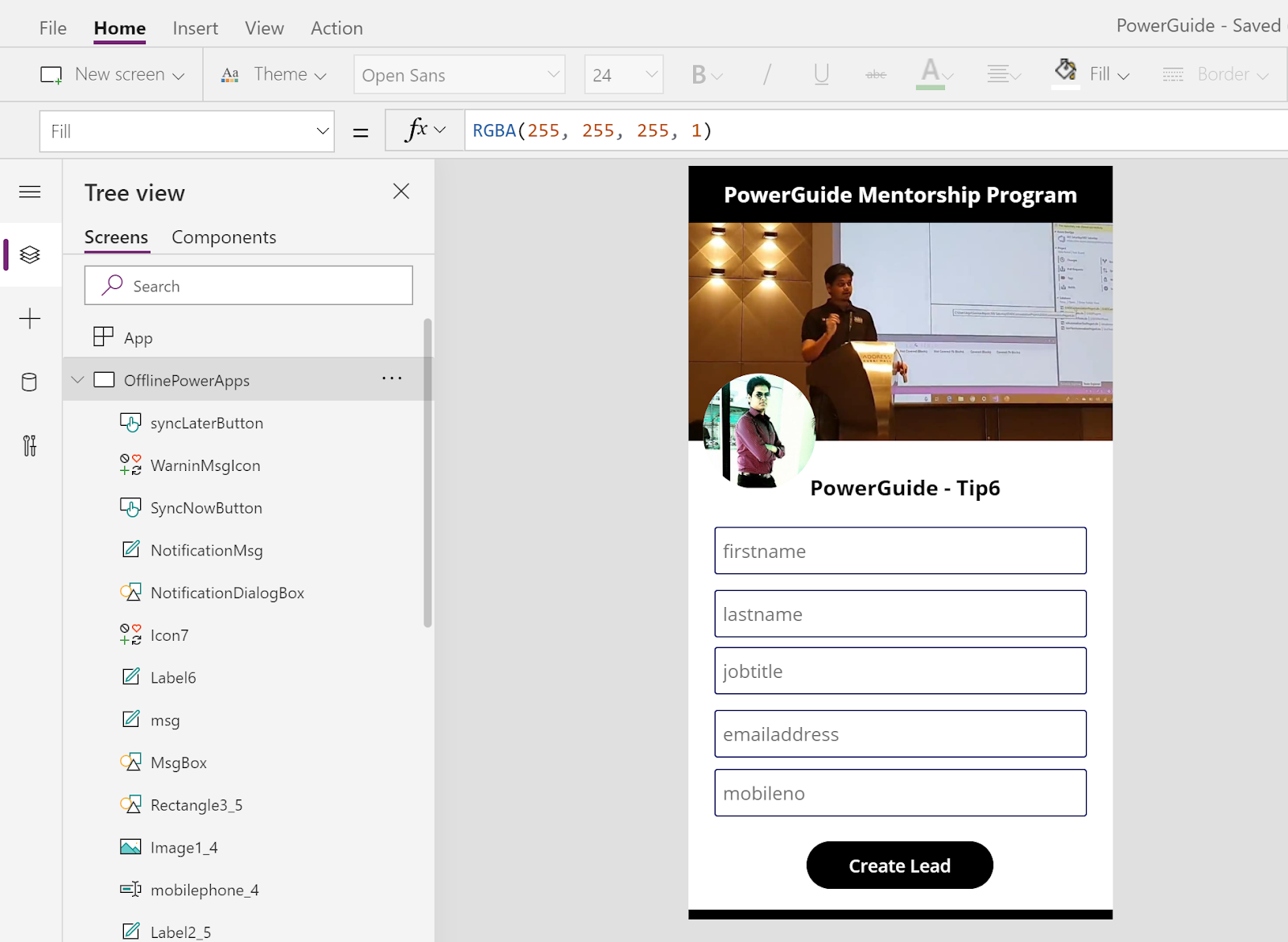Open the Border style options
Image resolution: width=1288 pixels, height=942 pixels.
pos(1216,75)
